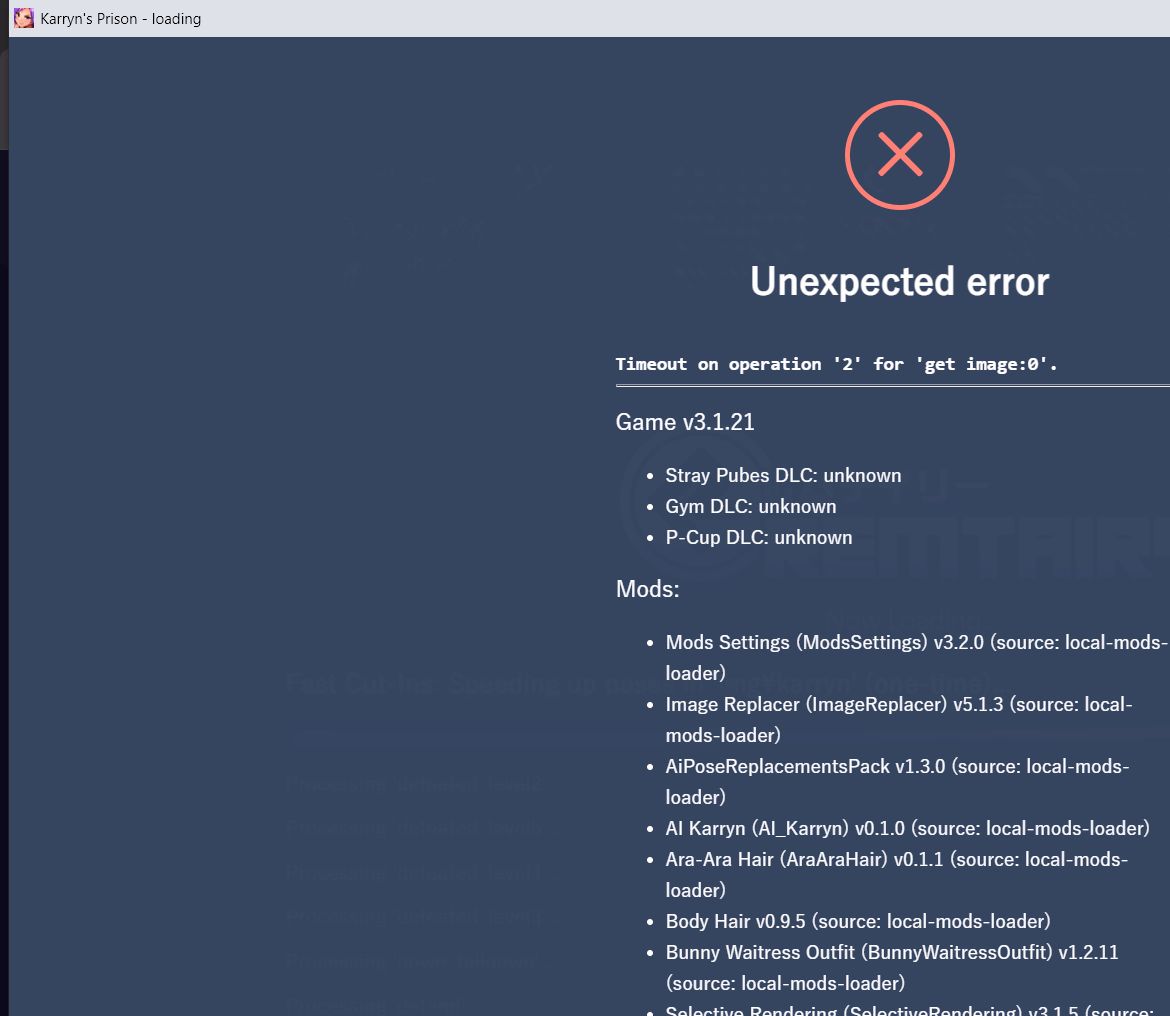The width and height of the screenshot is (1170, 1016).
Task: Select Ara-Ara Hair v0.1.1 entry
Action: click(x=897, y=874)
